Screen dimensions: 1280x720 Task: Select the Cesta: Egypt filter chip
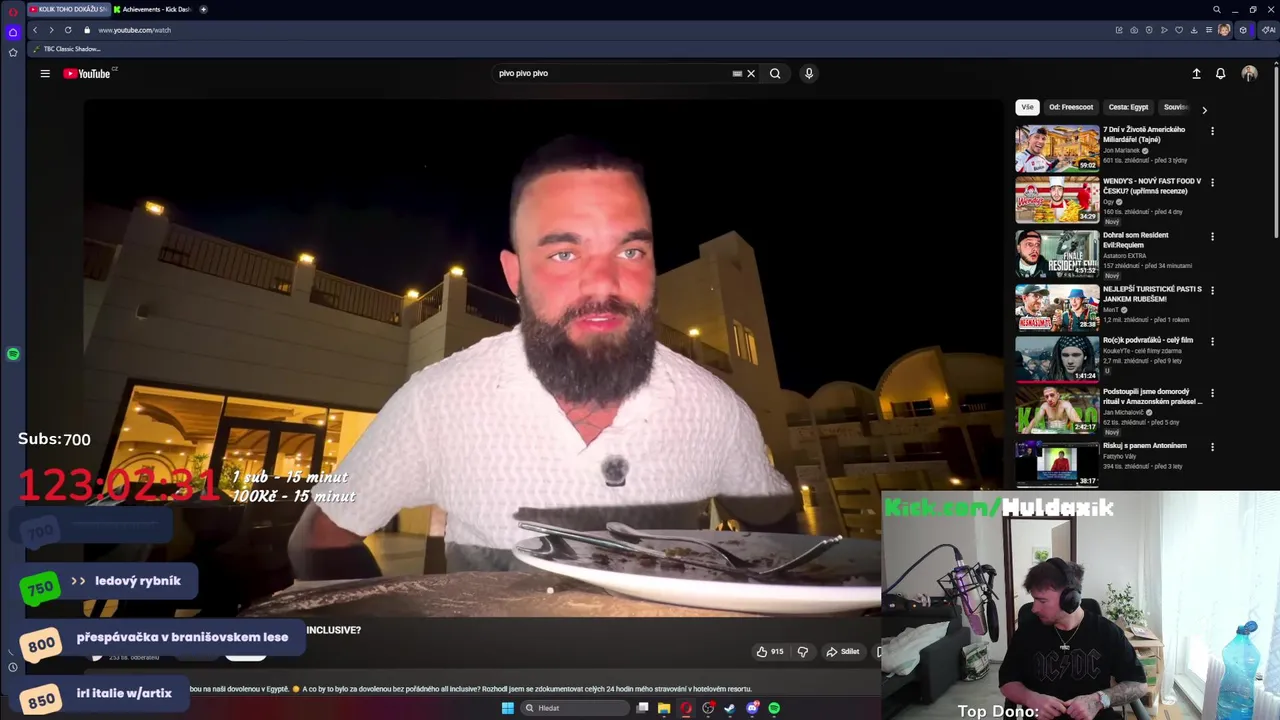[1128, 107]
